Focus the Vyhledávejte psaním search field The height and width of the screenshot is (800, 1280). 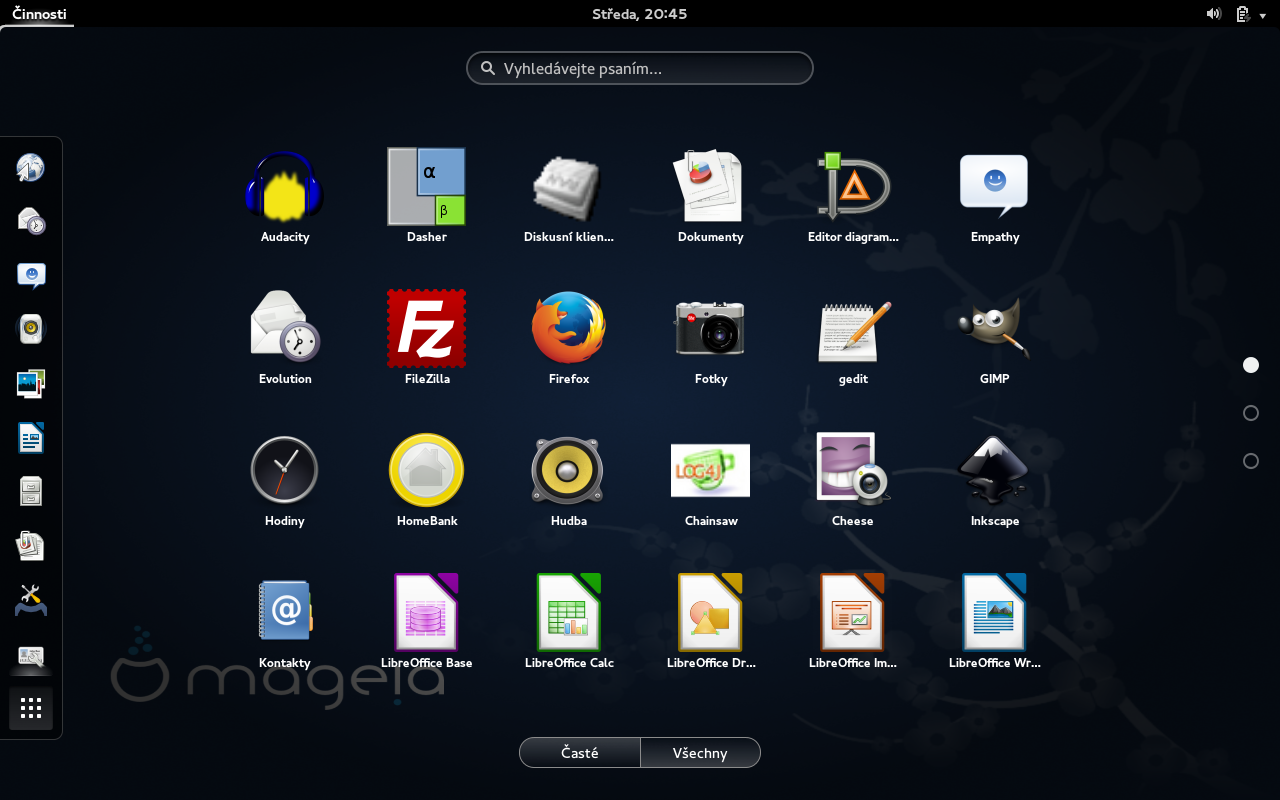[640, 68]
